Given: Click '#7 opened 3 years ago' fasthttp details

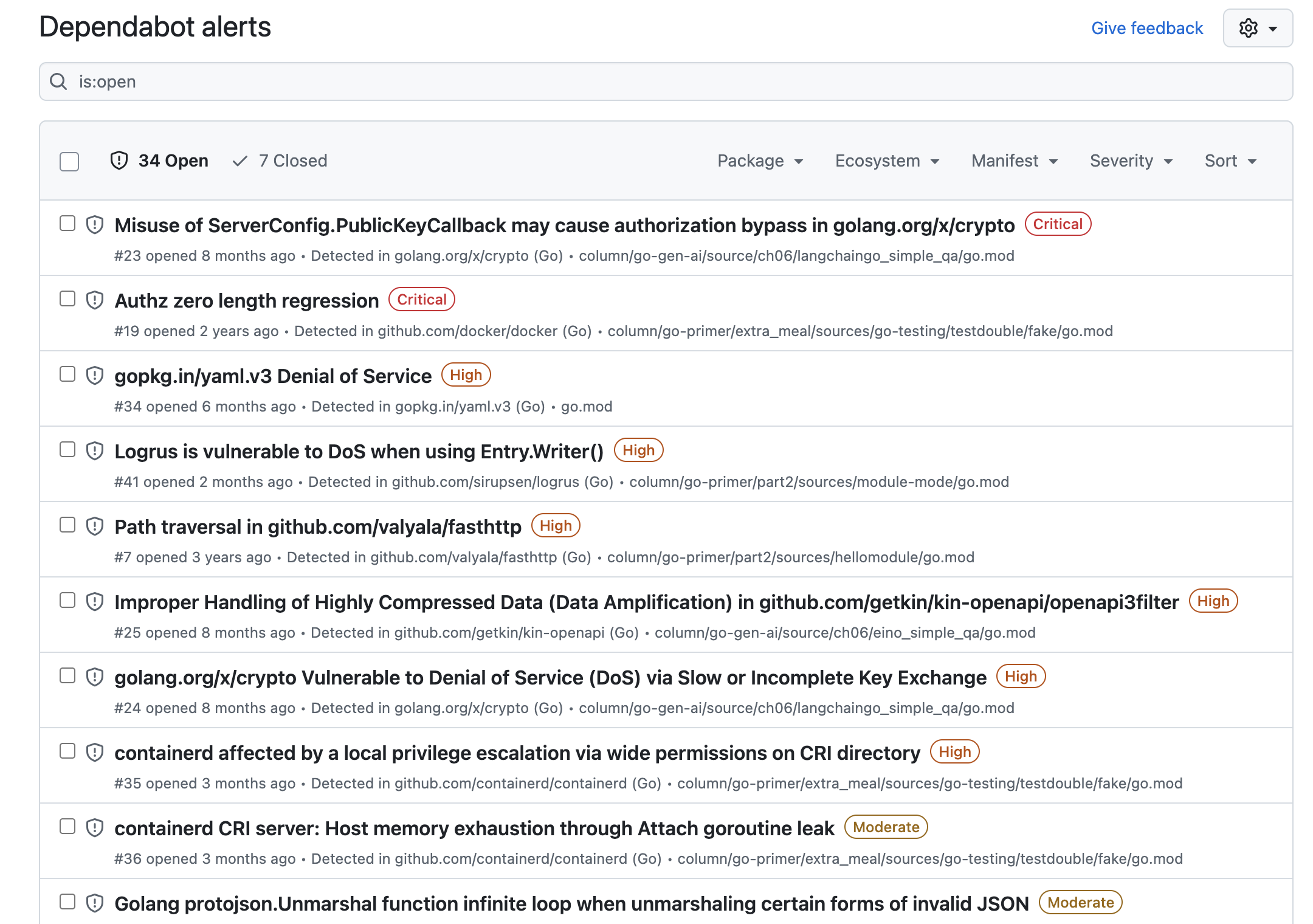Looking at the screenshot, I should pos(545,557).
